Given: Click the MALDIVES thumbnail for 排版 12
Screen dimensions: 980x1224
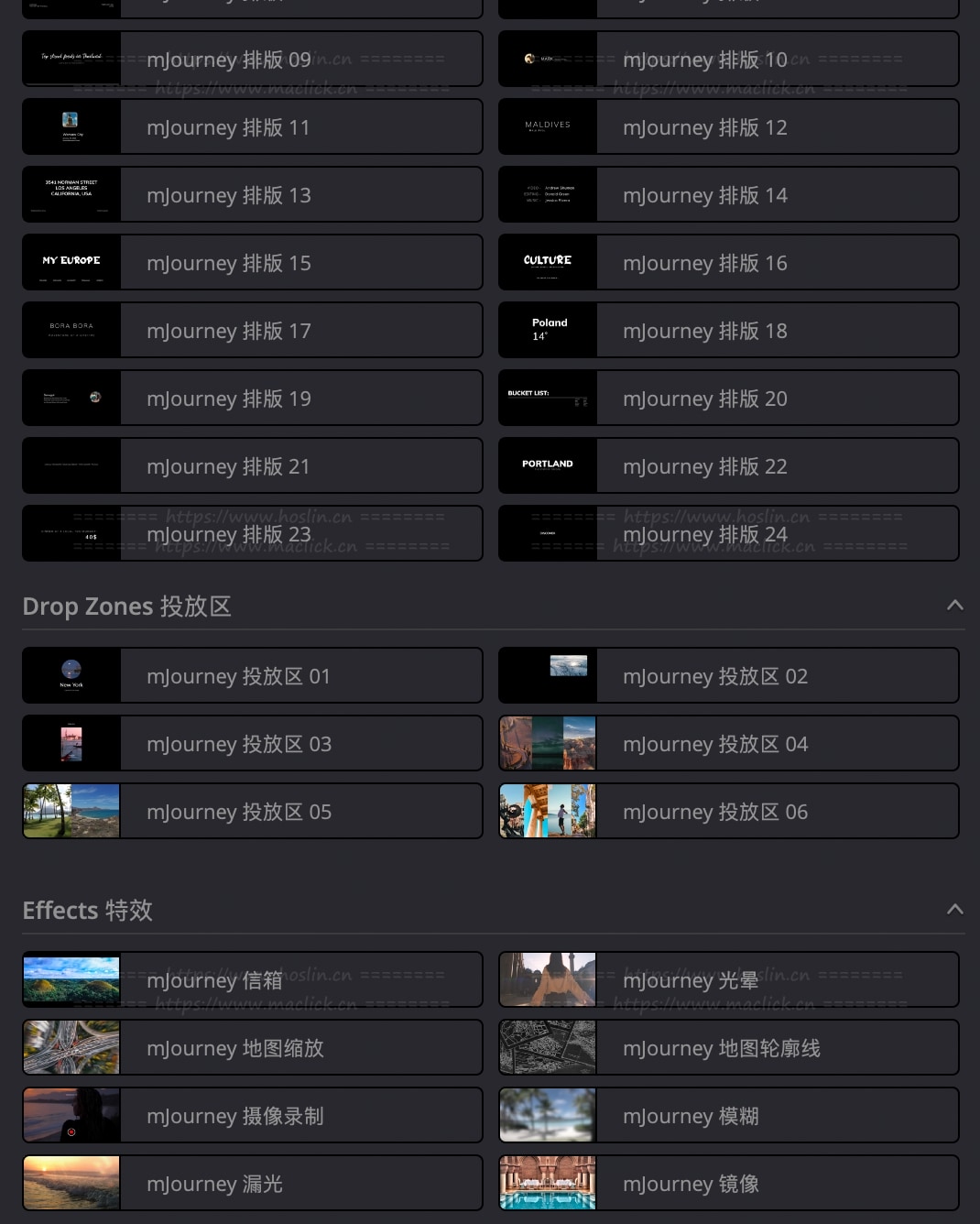Looking at the screenshot, I should pos(548,126).
